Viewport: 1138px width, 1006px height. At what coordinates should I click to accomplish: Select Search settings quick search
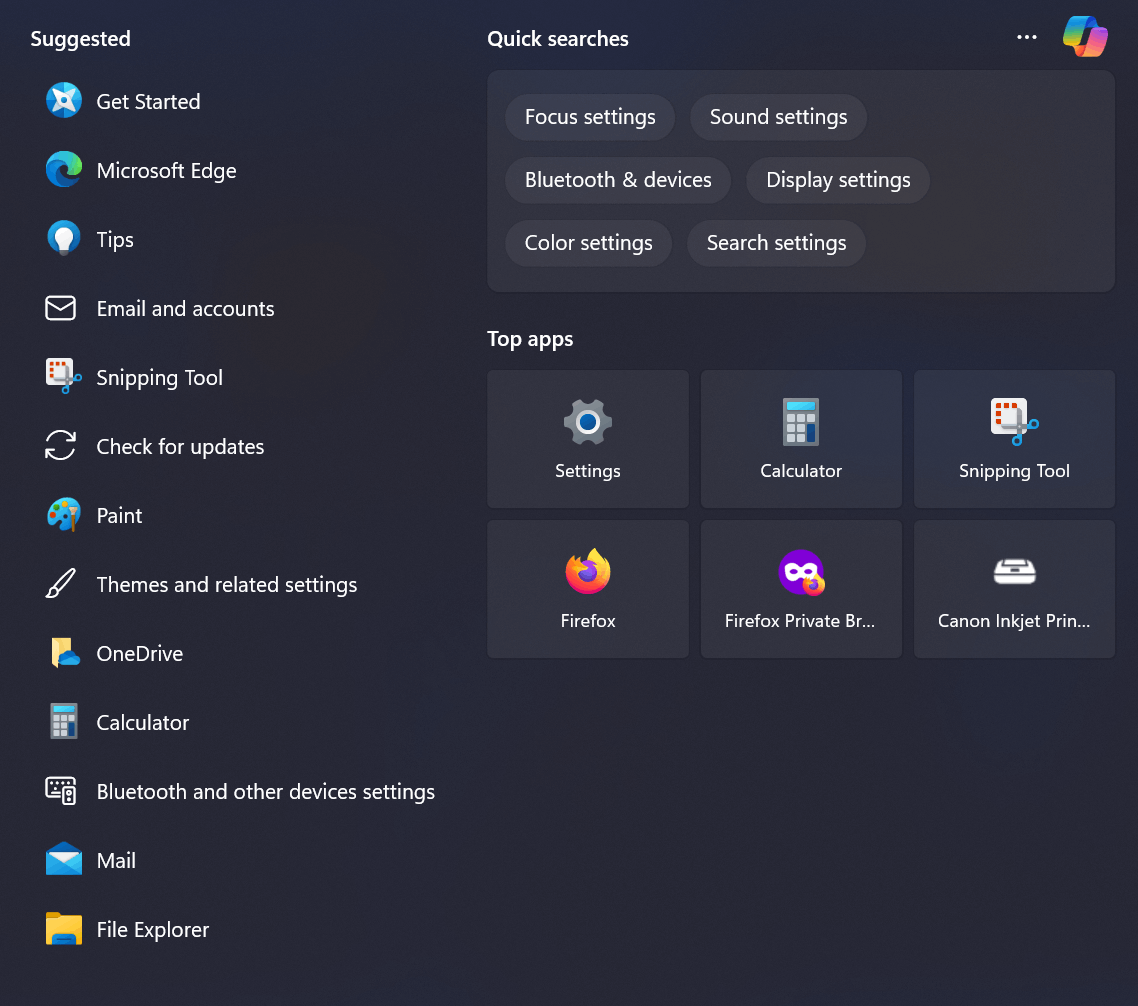tap(777, 243)
